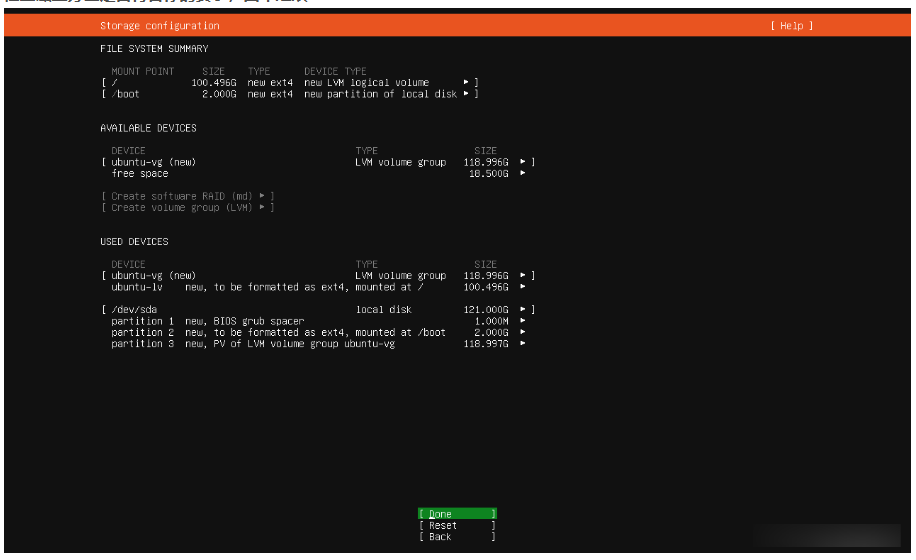Click the arrow next to ubuntu-lv 100.496G

(x=523, y=287)
